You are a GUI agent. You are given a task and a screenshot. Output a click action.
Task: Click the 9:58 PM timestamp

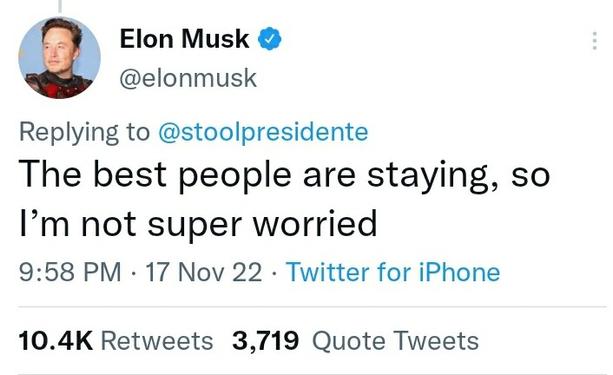(70, 272)
